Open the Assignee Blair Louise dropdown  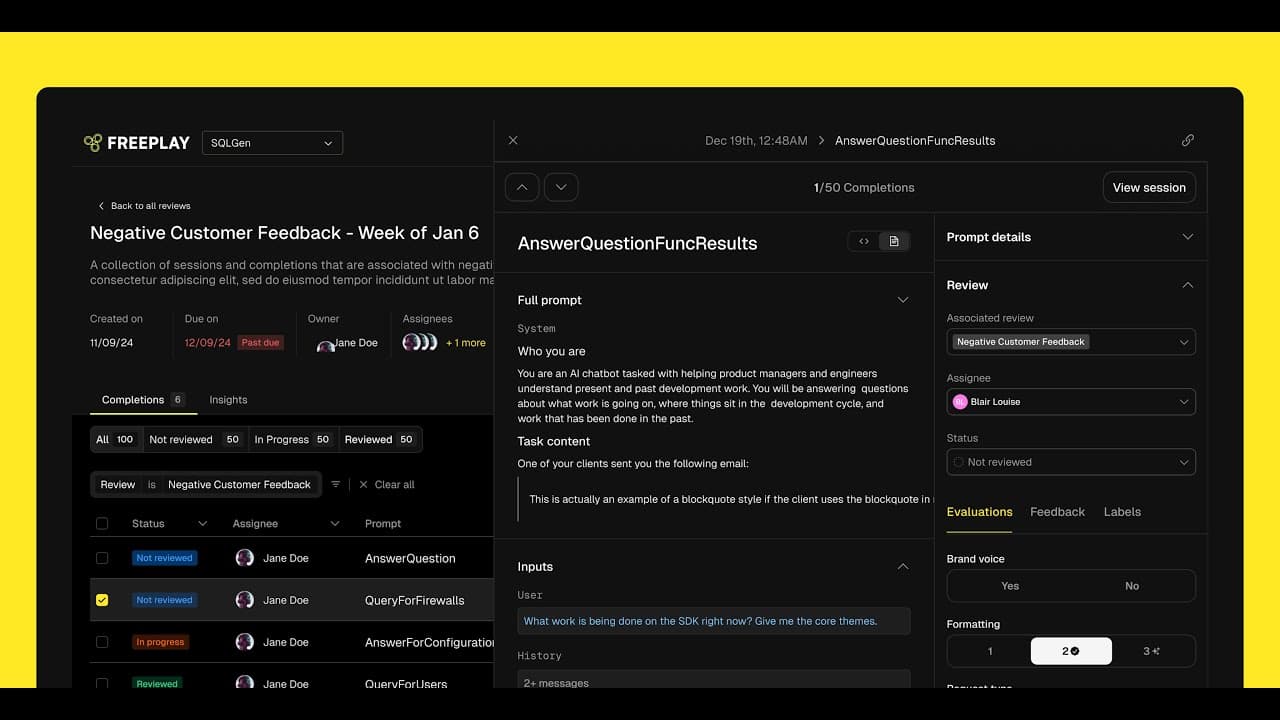click(1070, 402)
